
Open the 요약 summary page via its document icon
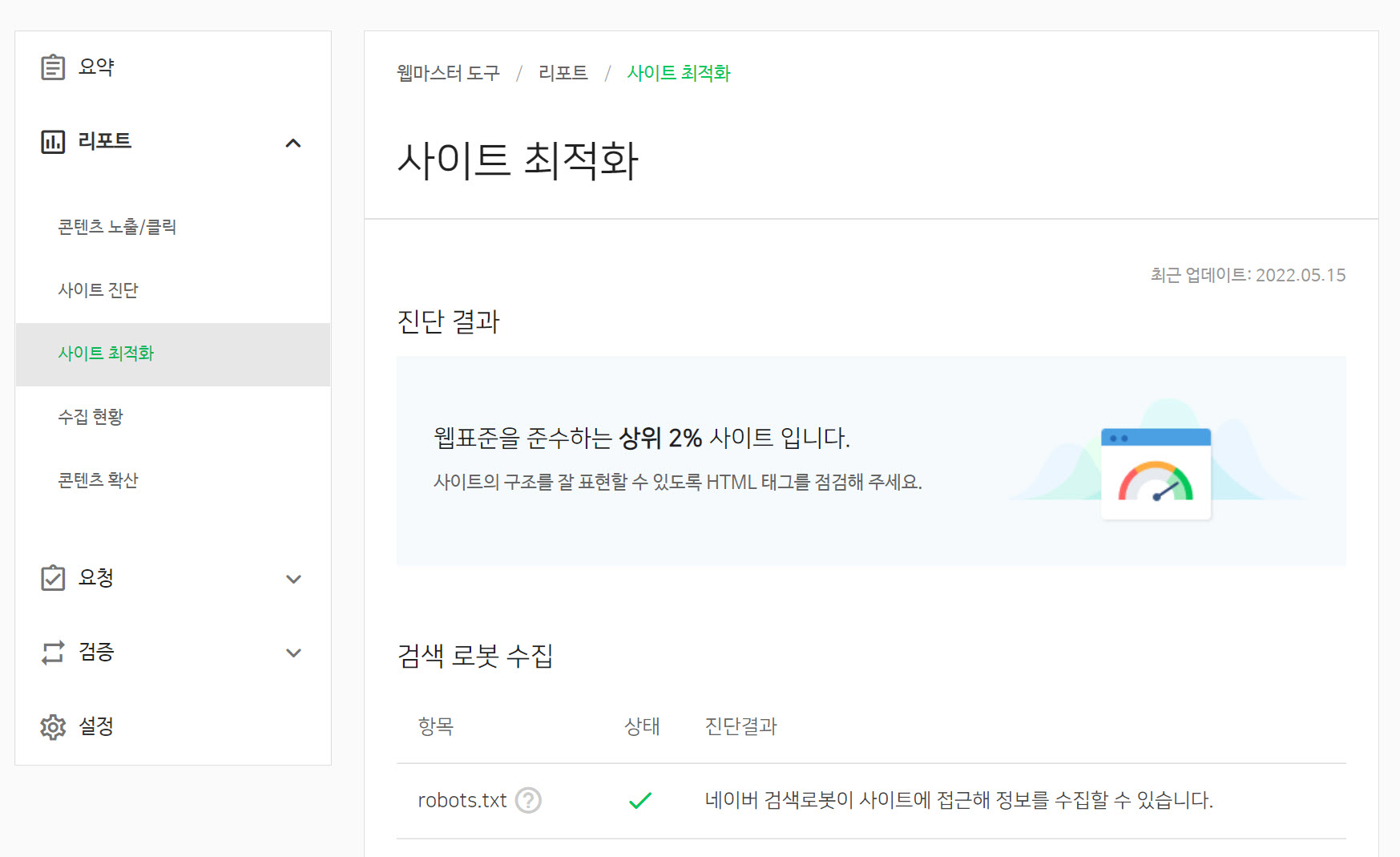[51, 66]
